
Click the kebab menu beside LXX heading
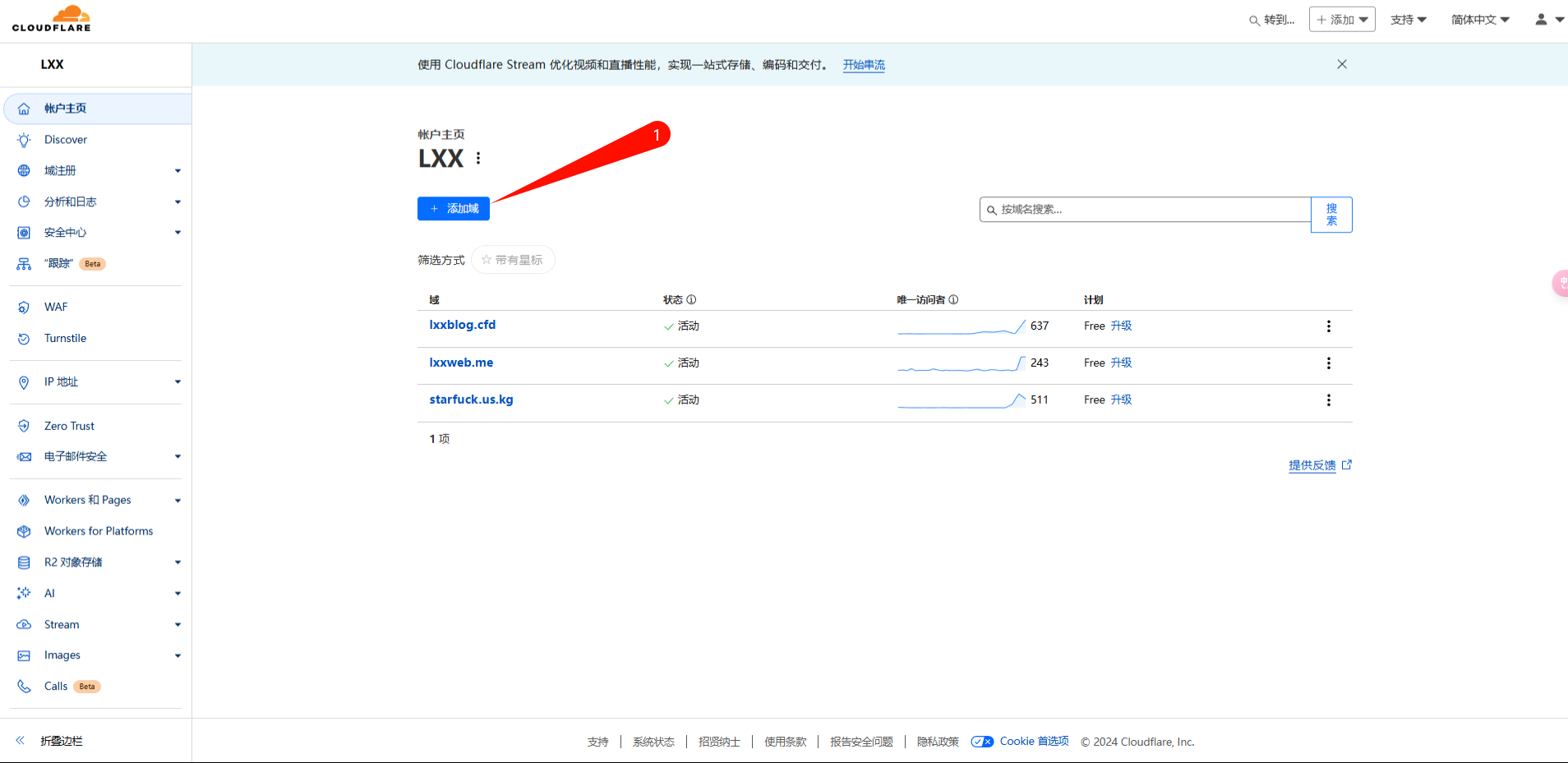pos(478,158)
